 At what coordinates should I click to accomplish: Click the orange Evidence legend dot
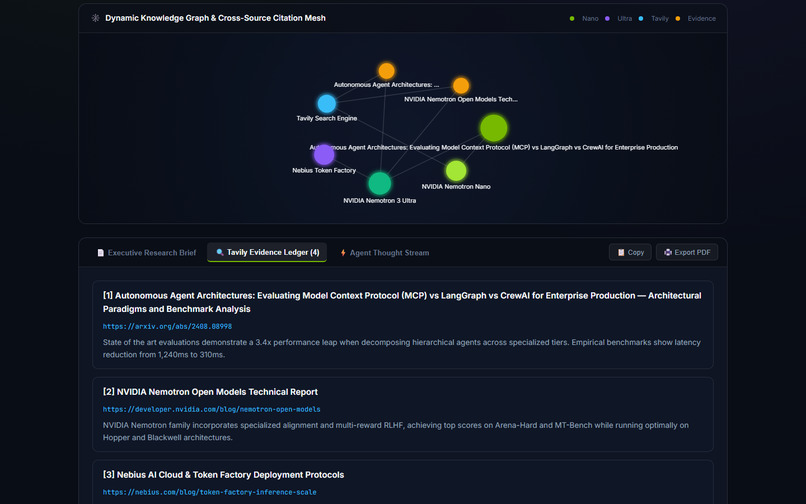[x=678, y=19]
